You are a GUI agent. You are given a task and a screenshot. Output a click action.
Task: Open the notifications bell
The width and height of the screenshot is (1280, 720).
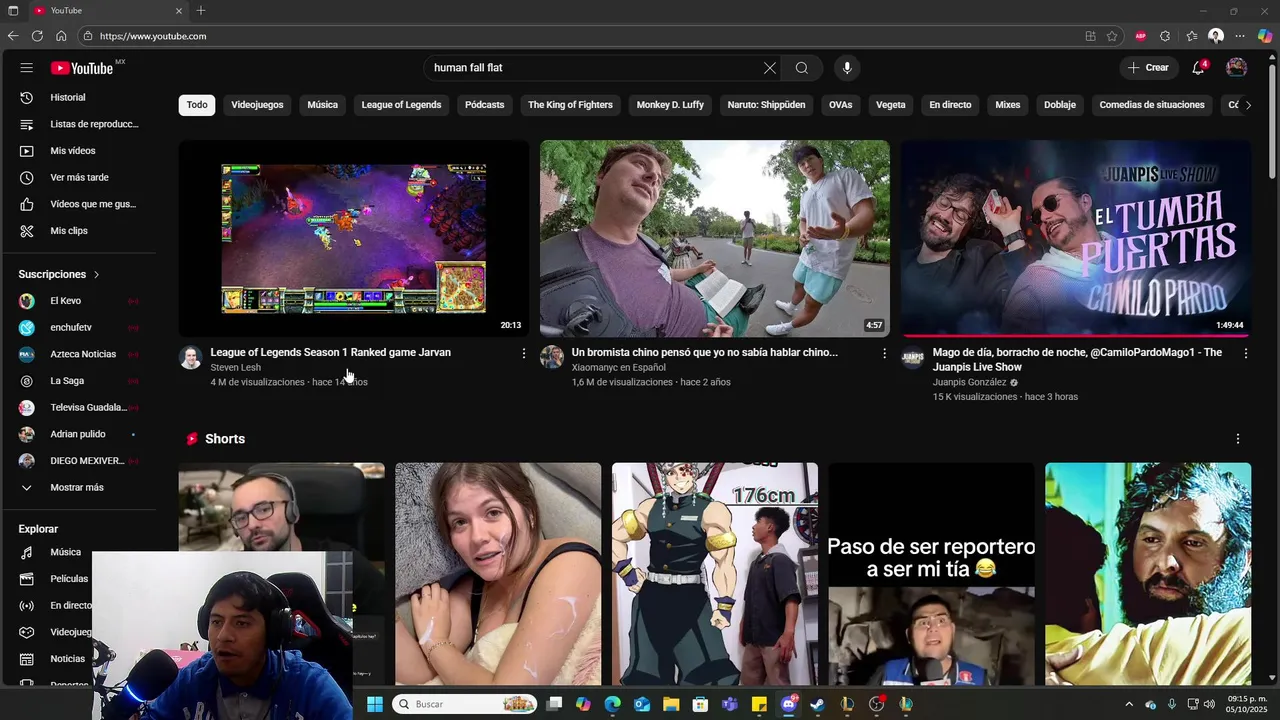pyautogui.click(x=1198, y=68)
